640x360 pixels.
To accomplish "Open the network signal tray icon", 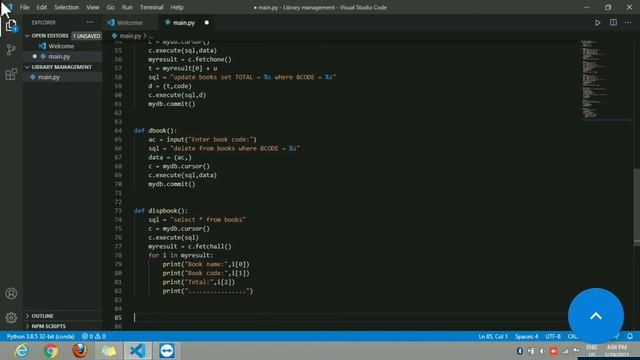I will (x=565, y=351).
